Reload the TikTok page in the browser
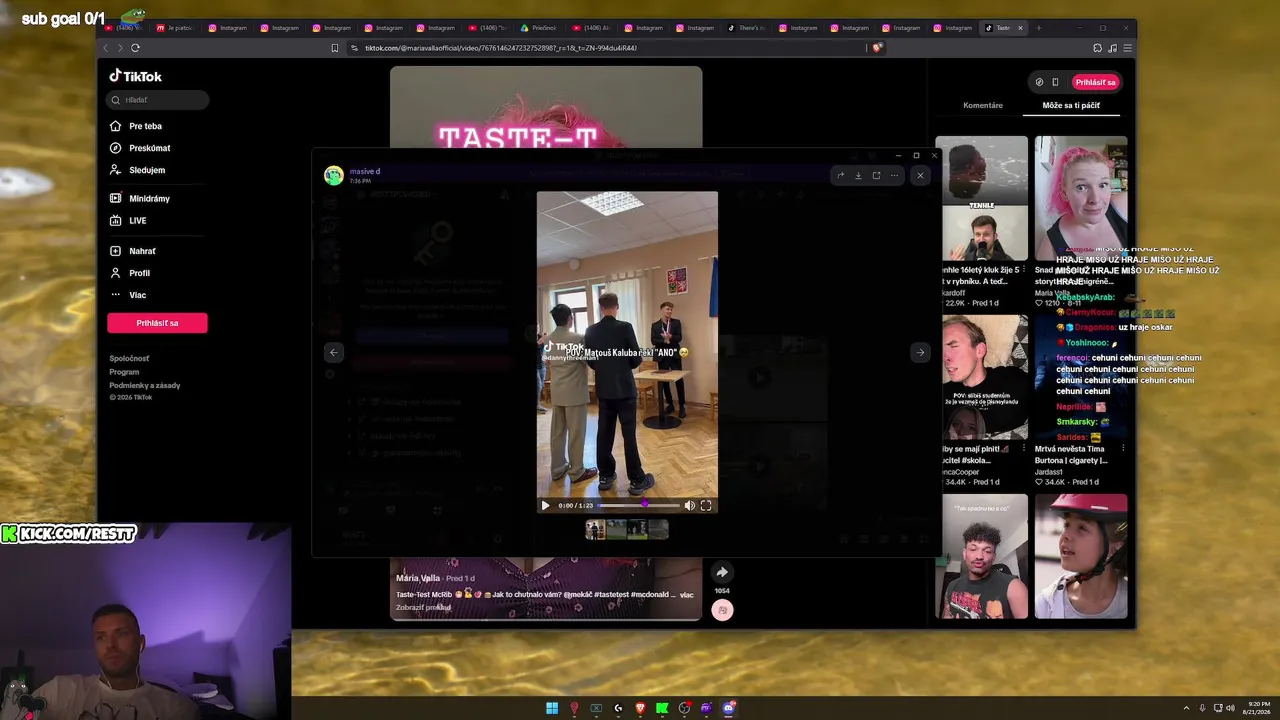 tap(135, 48)
